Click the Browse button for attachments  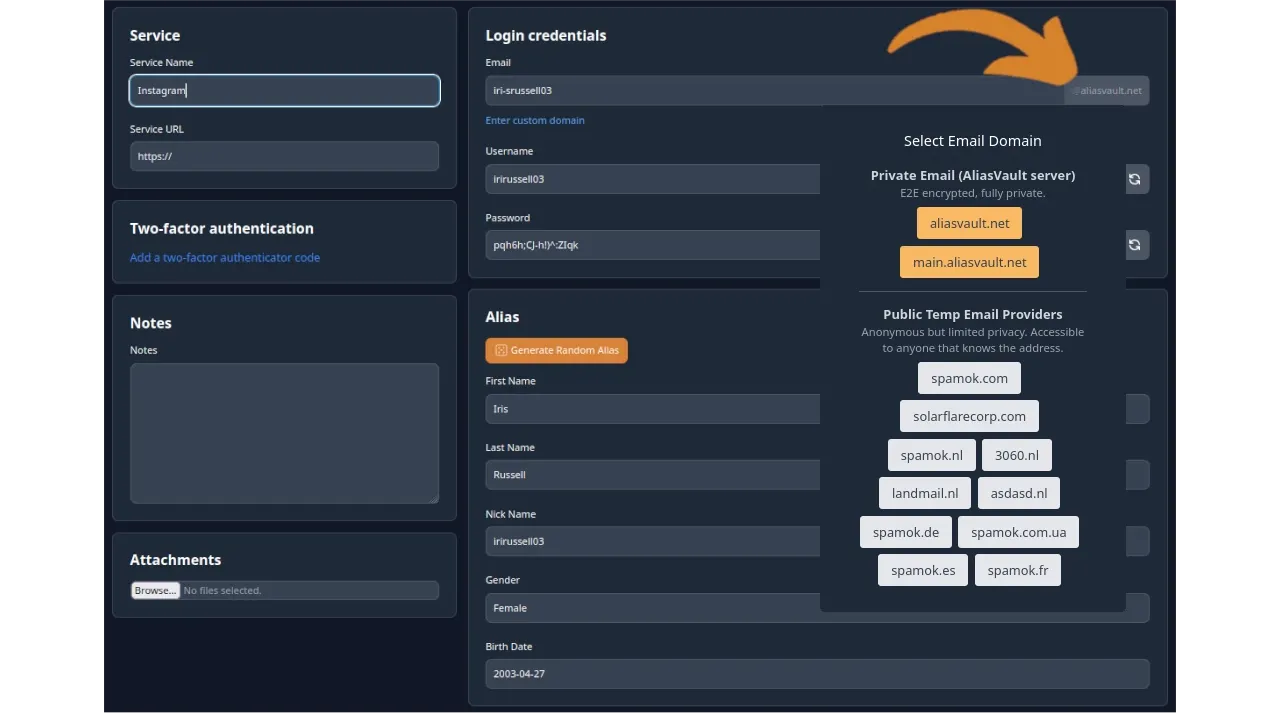[x=155, y=590]
